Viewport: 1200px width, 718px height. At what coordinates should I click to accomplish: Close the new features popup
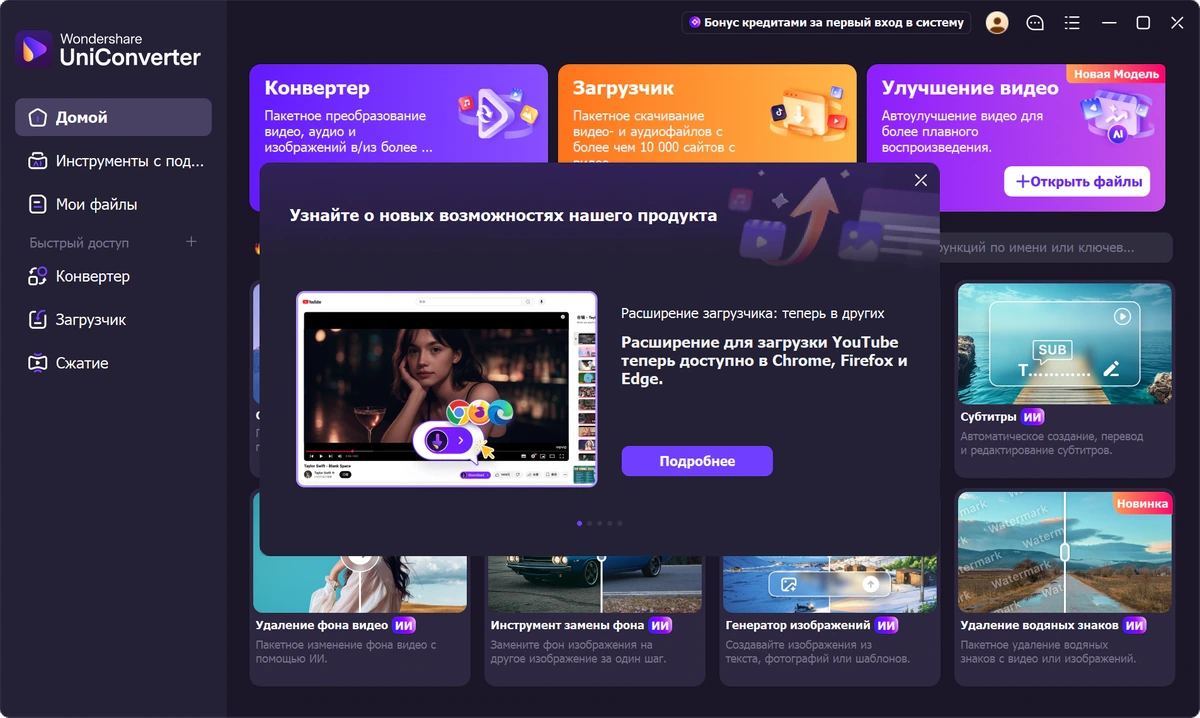(x=921, y=180)
